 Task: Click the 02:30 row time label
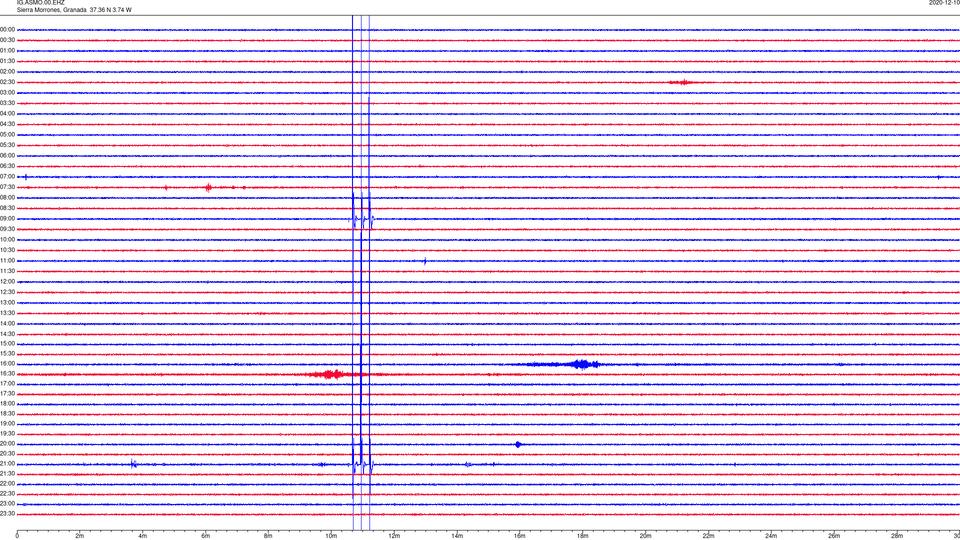coord(7,82)
